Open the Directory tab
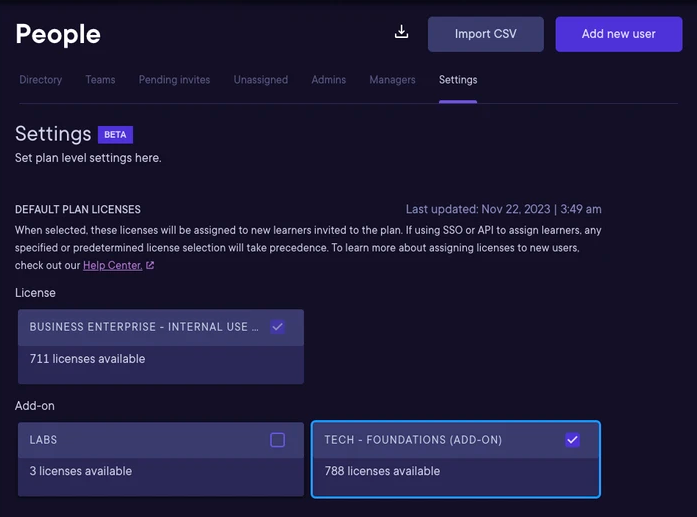The image size is (697, 517). tap(40, 80)
